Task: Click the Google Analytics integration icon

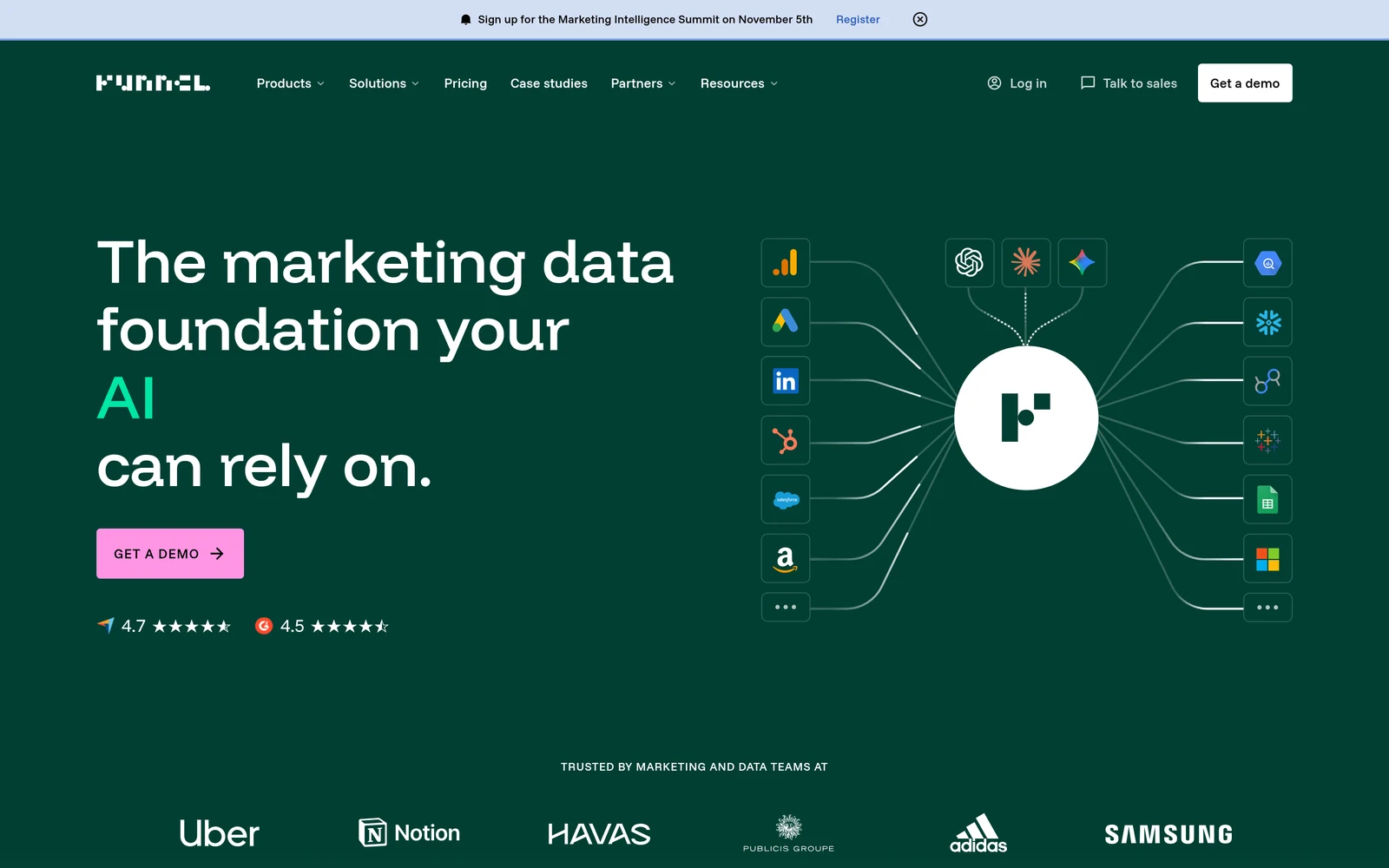Action: 786,263
